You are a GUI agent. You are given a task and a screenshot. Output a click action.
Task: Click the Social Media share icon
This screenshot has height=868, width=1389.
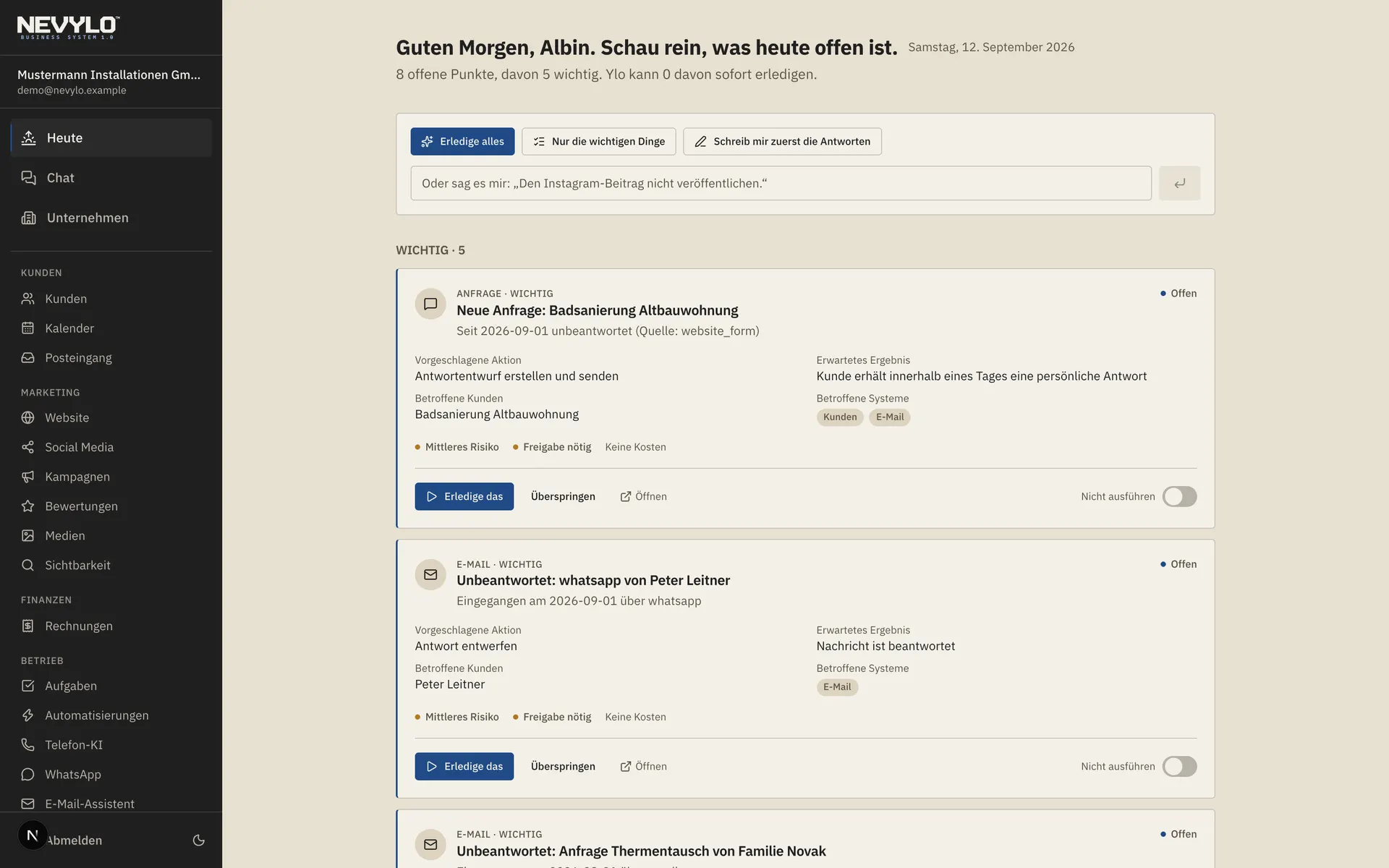pos(28,447)
